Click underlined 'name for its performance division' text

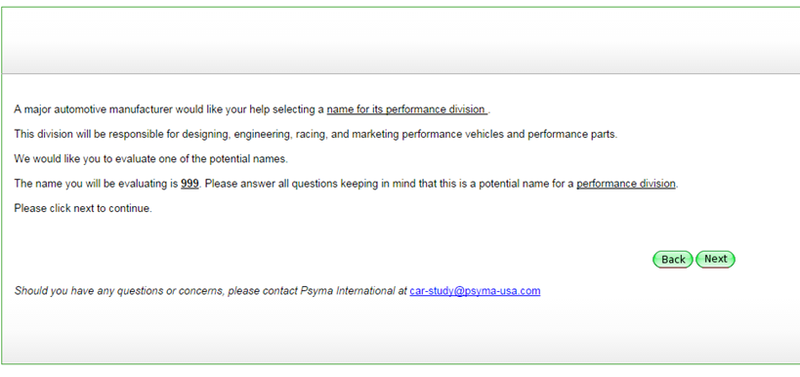click(x=407, y=109)
